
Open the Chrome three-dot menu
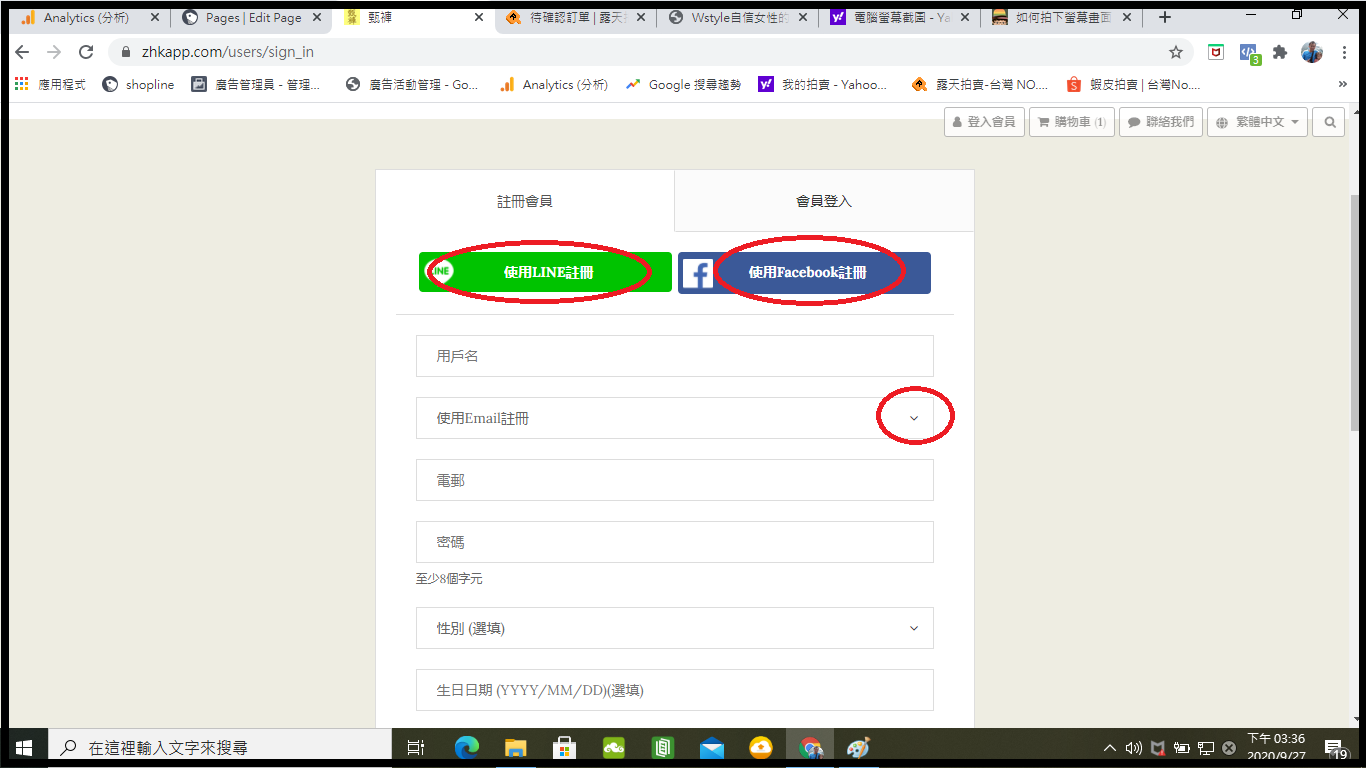pyautogui.click(x=1345, y=52)
